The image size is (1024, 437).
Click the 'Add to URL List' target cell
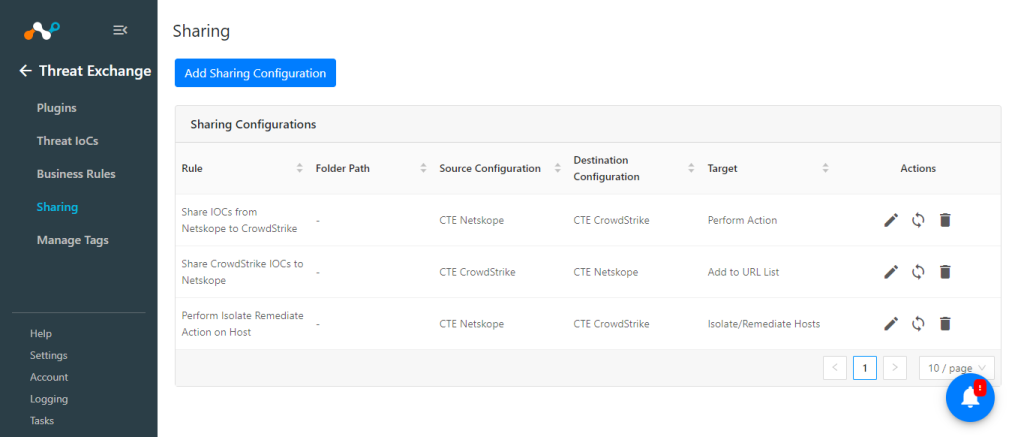(743, 272)
